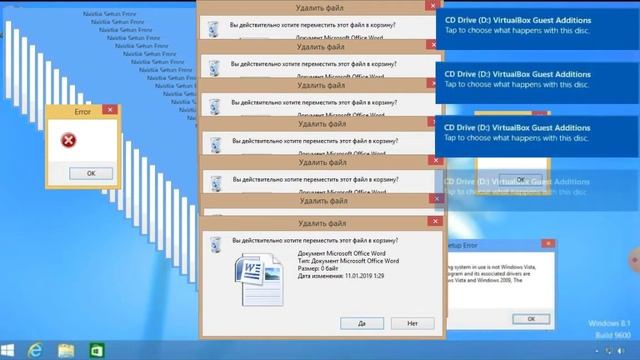The width and height of the screenshot is (640, 360).
Task: Click the front Удалить файл title bar
Action: point(322,223)
